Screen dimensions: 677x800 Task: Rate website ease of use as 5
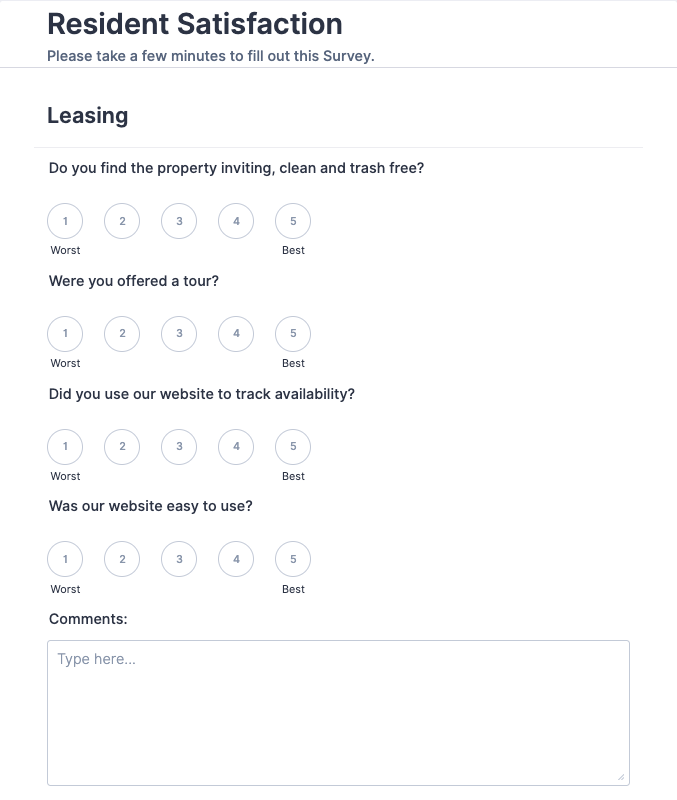(293, 559)
